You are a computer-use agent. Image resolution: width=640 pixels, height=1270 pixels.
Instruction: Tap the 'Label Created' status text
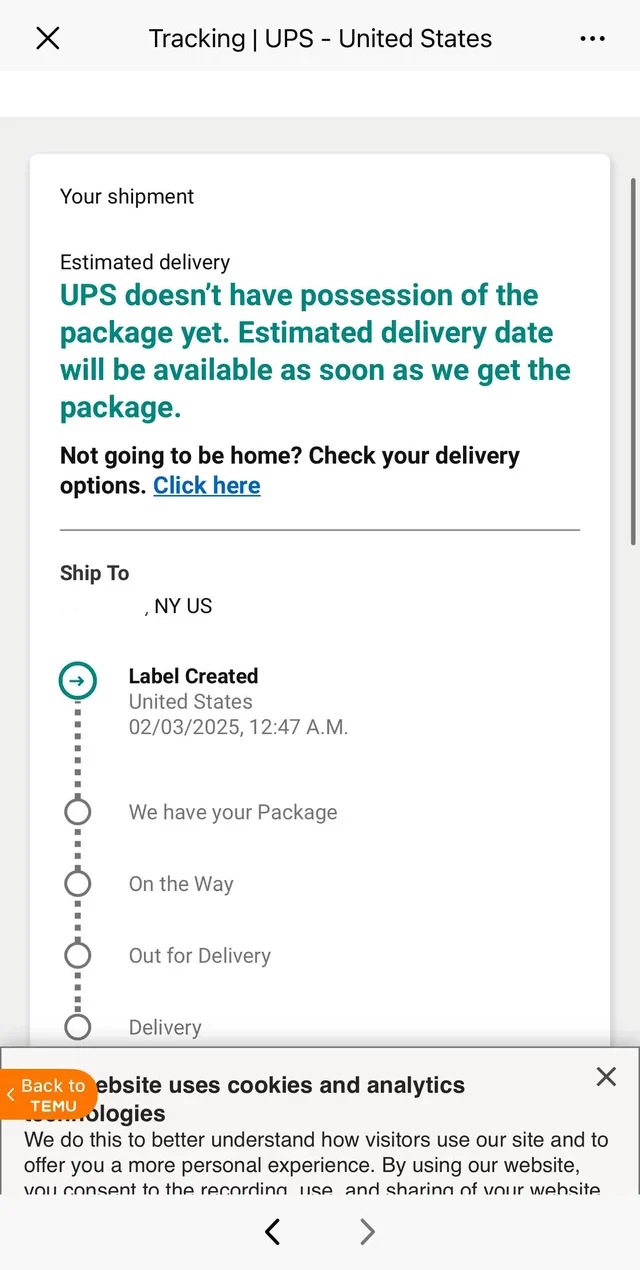193,676
